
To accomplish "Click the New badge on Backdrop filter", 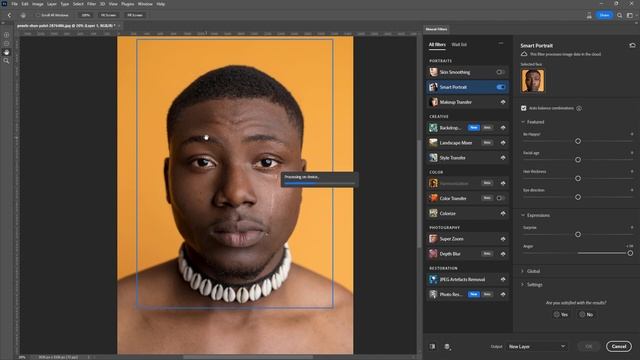I will click(473, 128).
